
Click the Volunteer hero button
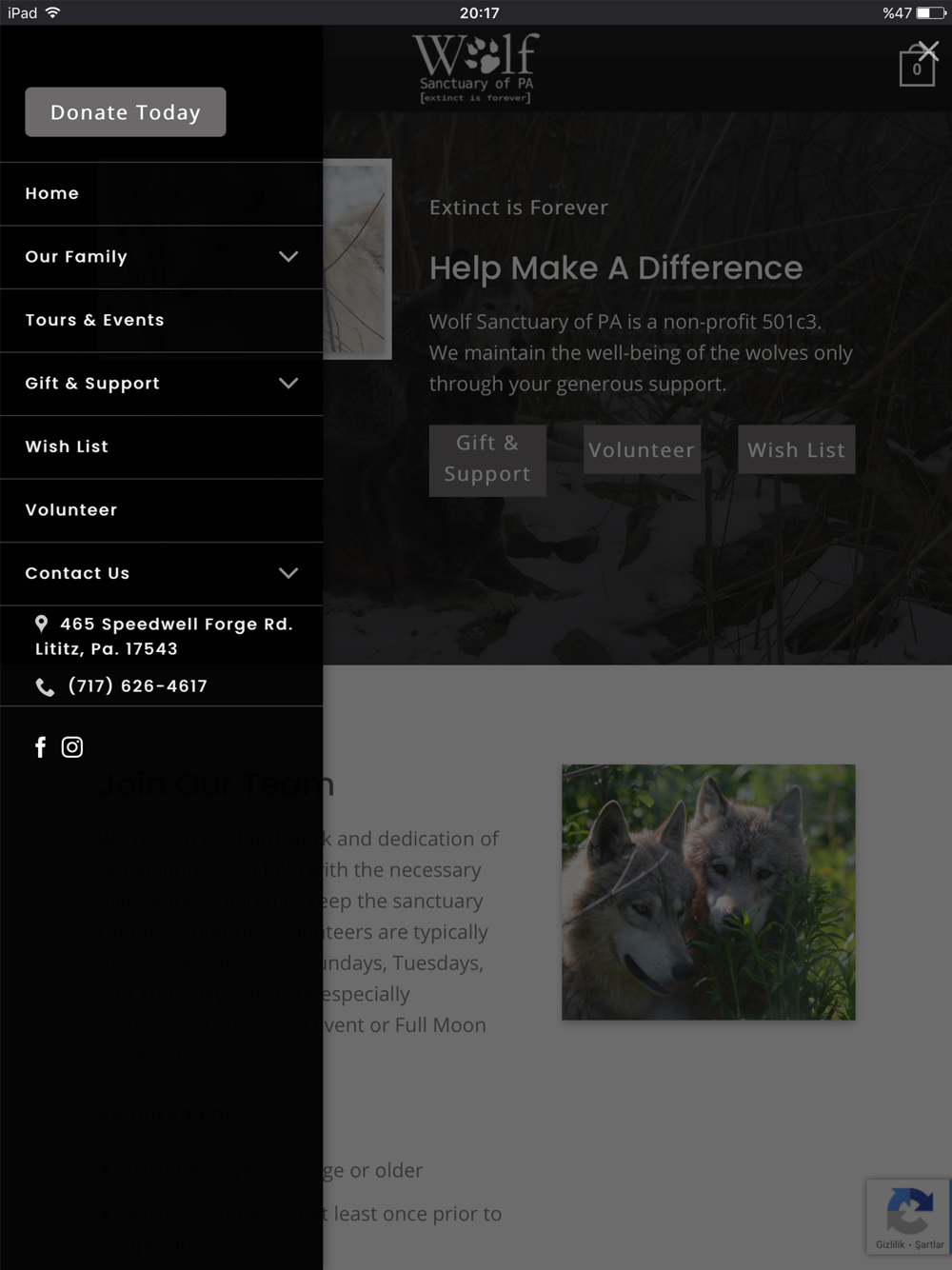coord(642,449)
